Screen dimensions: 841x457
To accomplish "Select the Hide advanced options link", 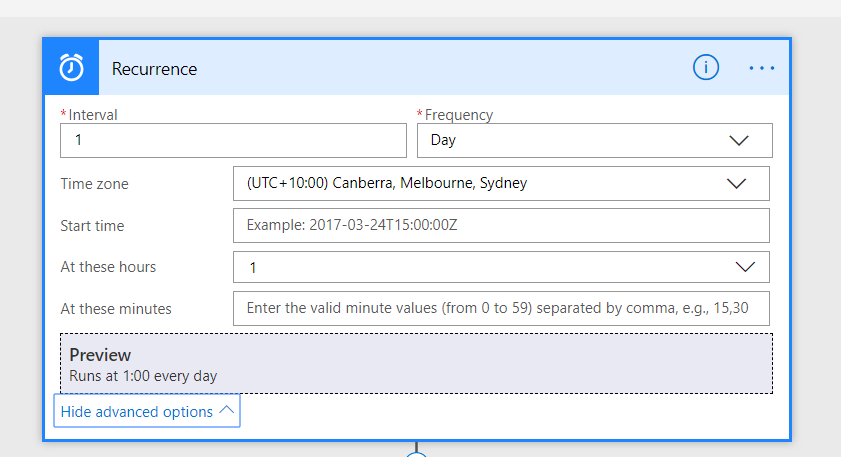I will coord(137,411).
